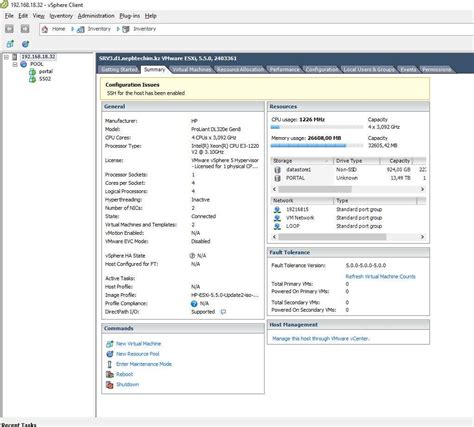Switch to the Permissions tab

click(x=437, y=70)
